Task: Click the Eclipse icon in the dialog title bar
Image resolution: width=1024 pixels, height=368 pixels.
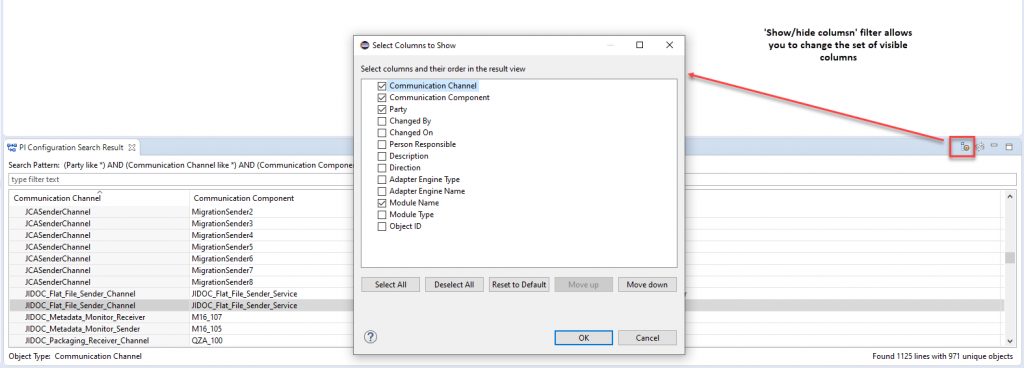Action: (x=364, y=45)
